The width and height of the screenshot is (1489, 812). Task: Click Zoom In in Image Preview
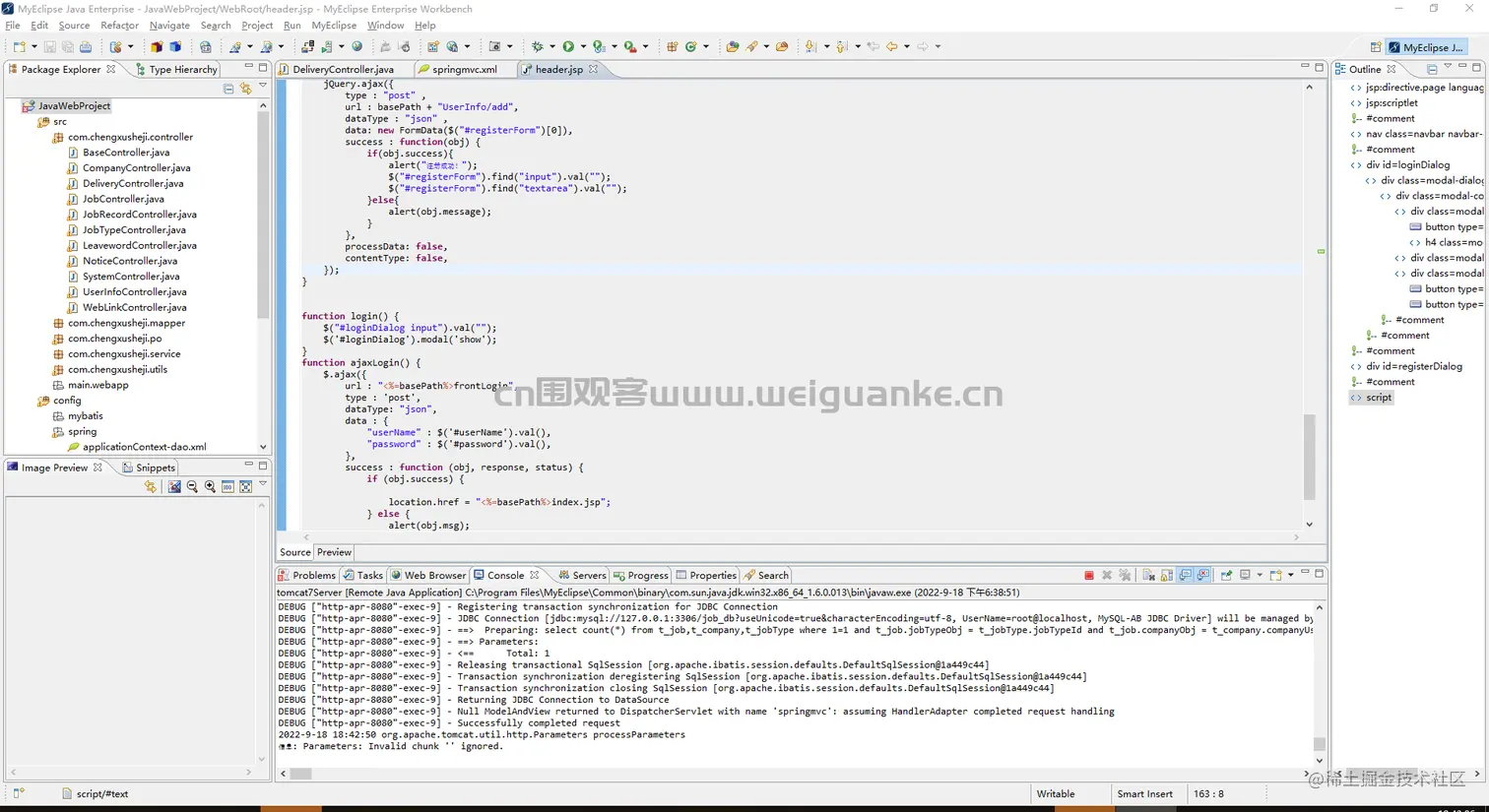210,486
